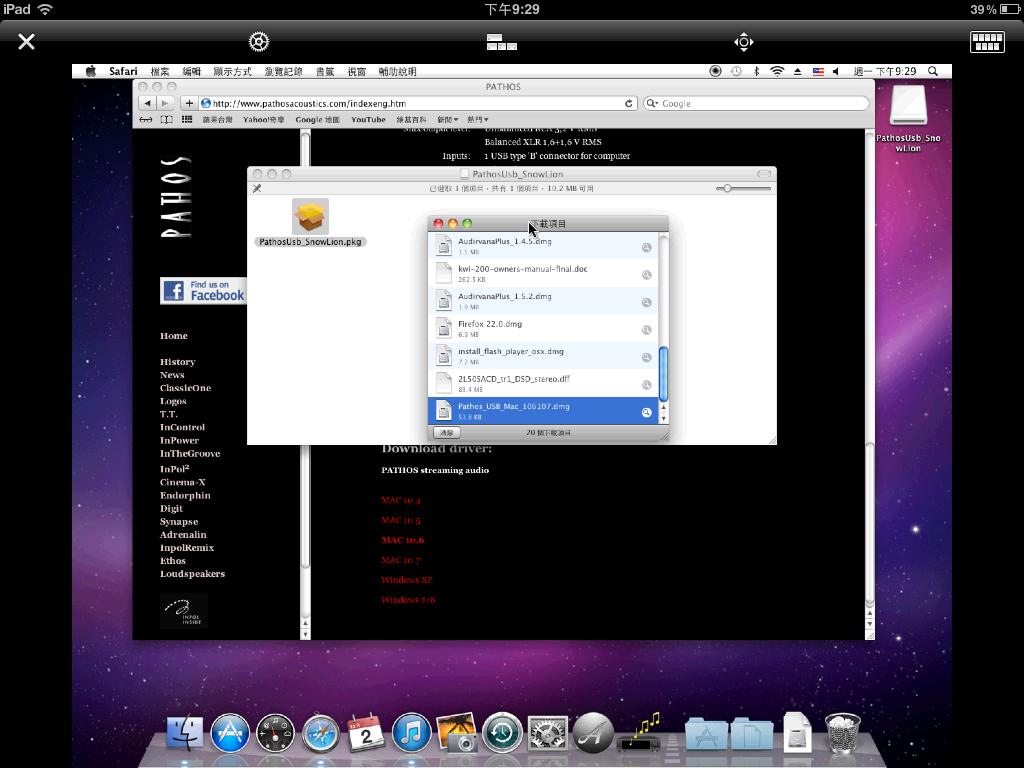
Task: Open the 編輯 menu in menu bar
Action: (x=191, y=71)
